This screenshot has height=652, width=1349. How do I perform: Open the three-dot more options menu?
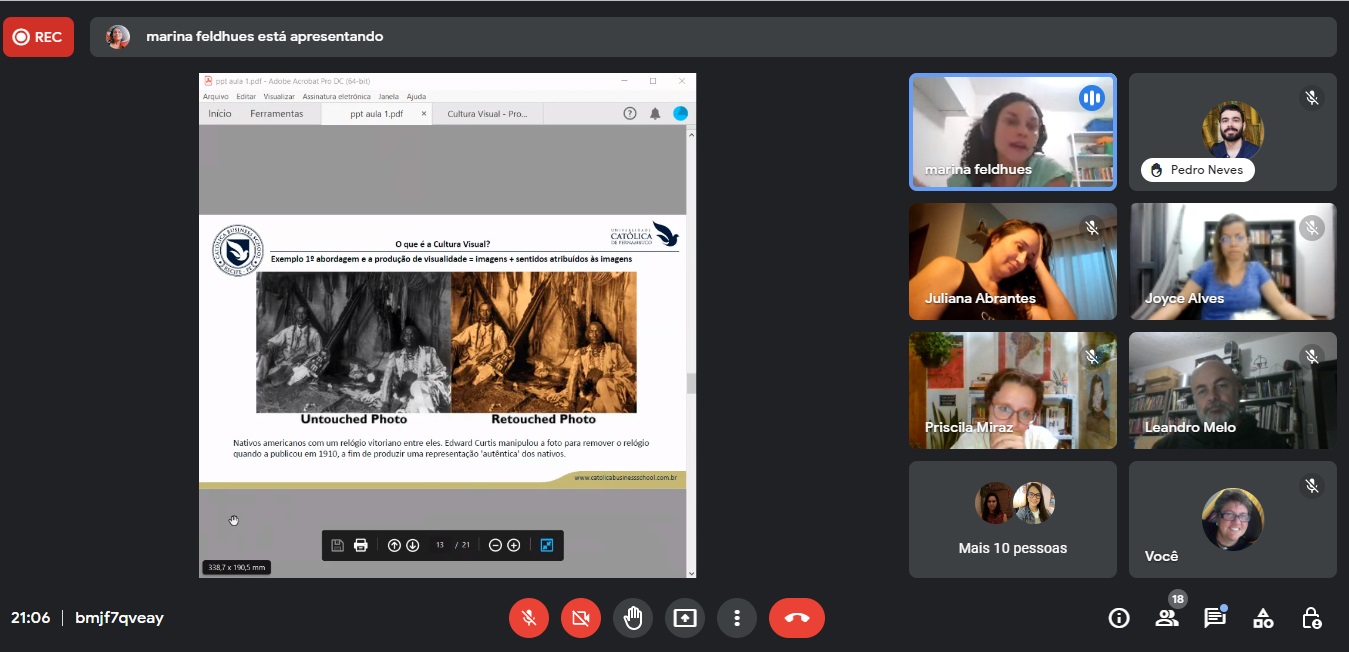point(737,618)
